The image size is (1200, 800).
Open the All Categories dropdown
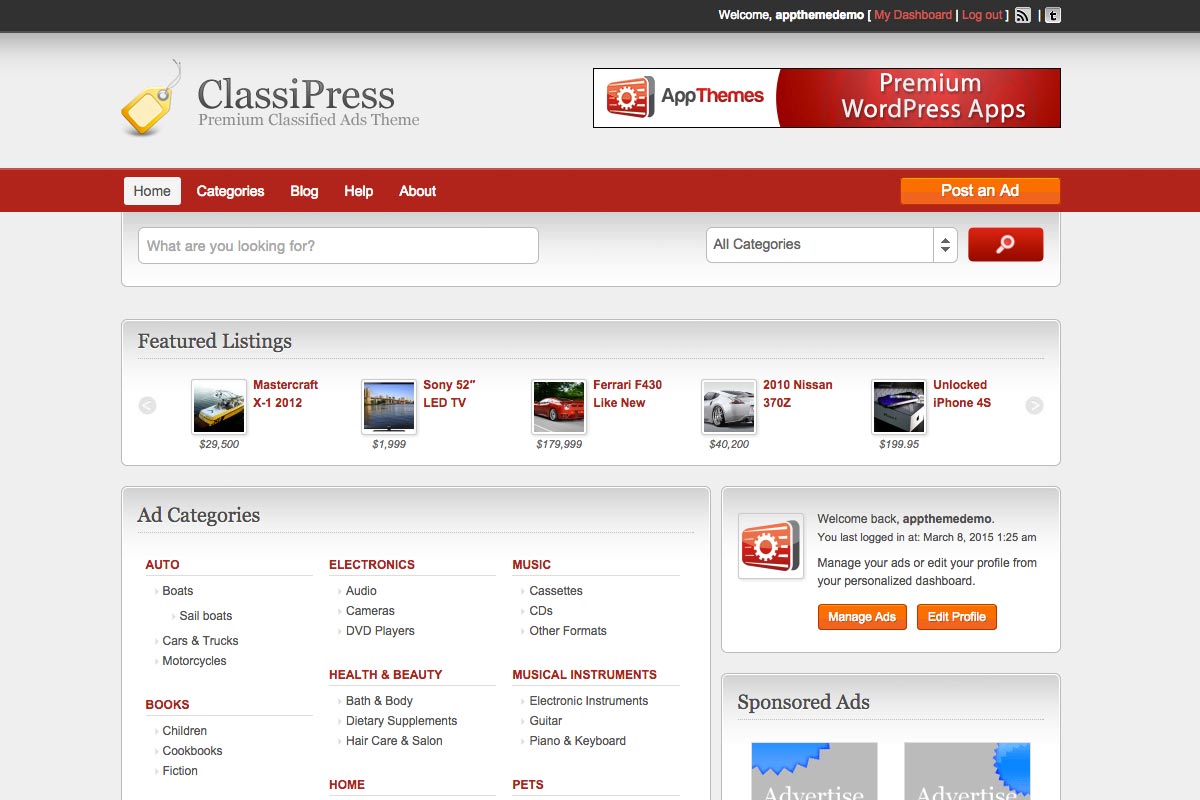(x=832, y=245)
